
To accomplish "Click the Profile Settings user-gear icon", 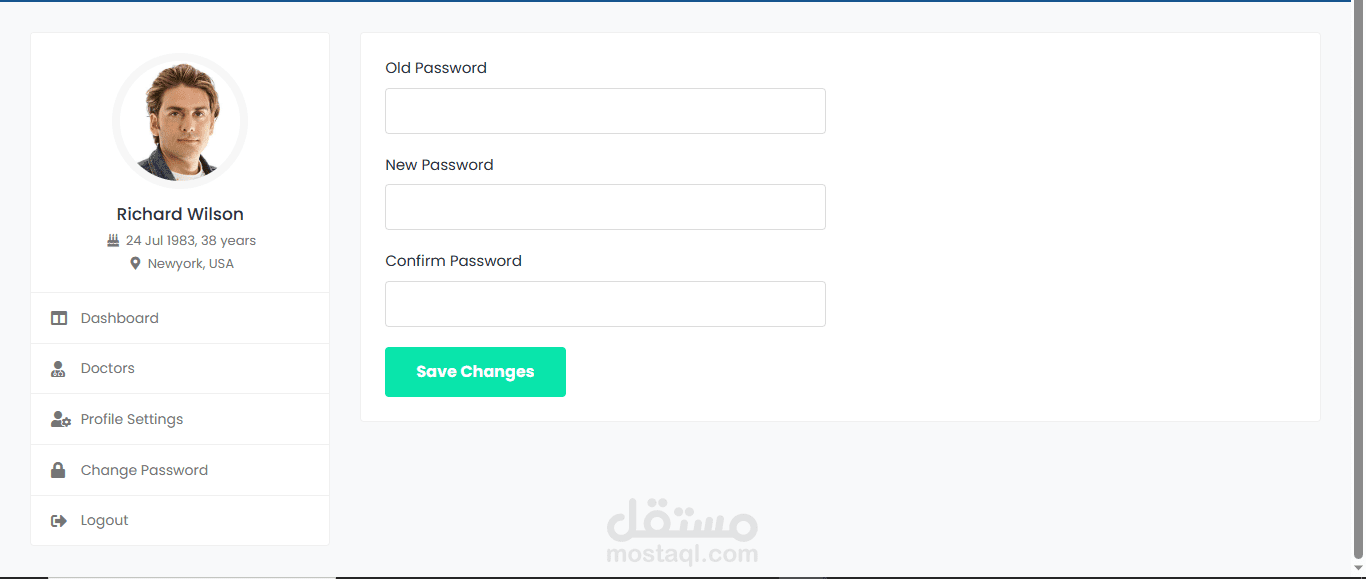I will (x=60, y=420).
